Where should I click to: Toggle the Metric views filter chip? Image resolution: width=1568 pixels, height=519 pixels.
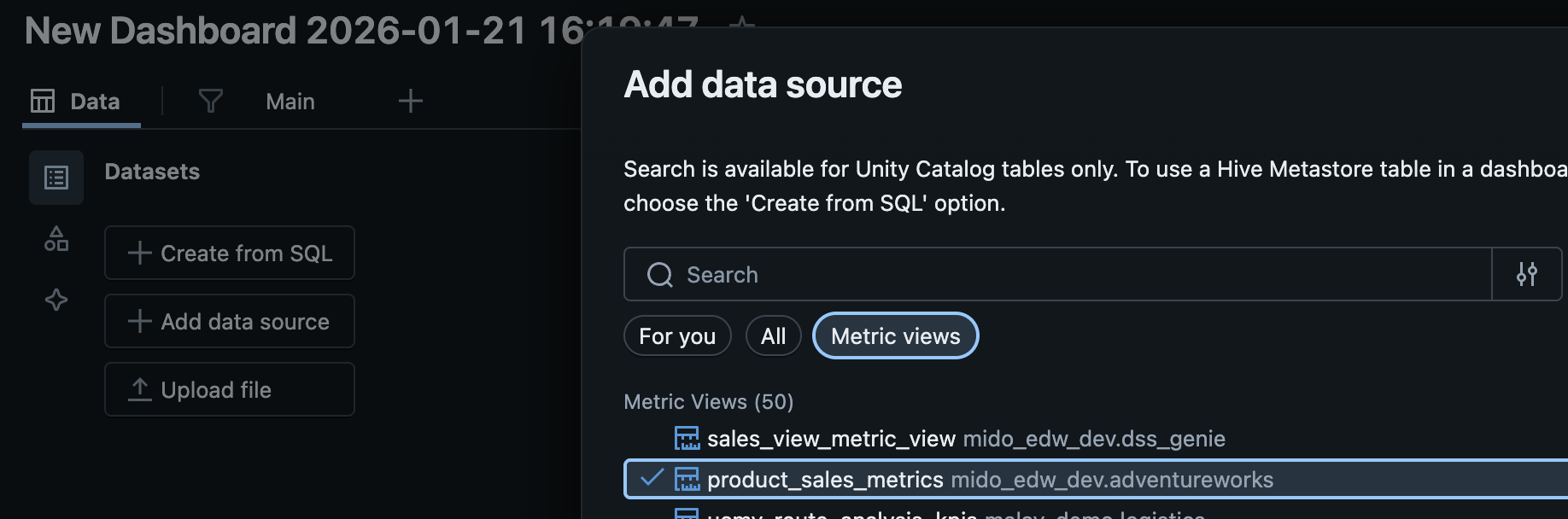tap(895, 336)
